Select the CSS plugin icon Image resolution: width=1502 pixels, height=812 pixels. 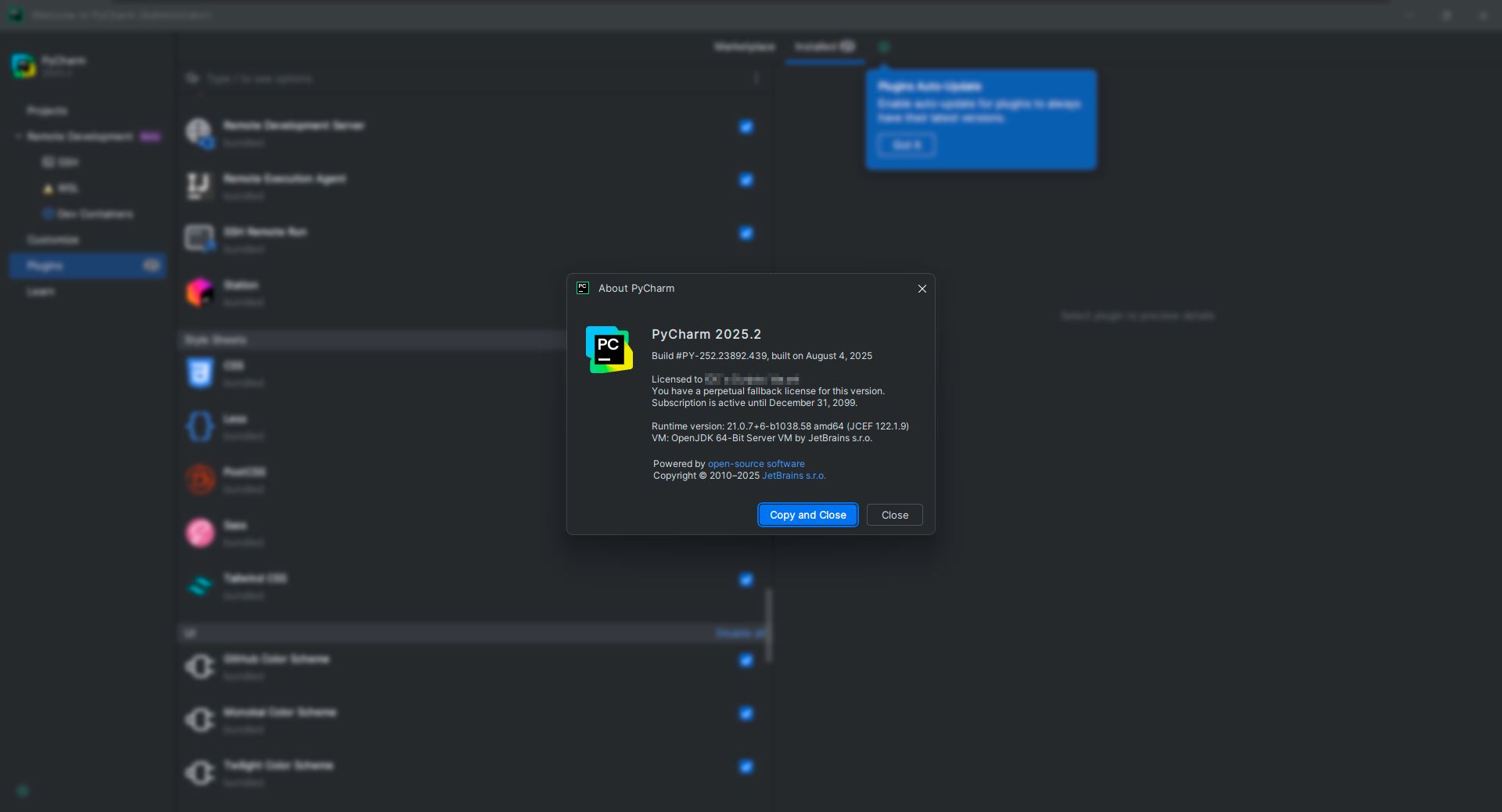[x=199, y=372]
